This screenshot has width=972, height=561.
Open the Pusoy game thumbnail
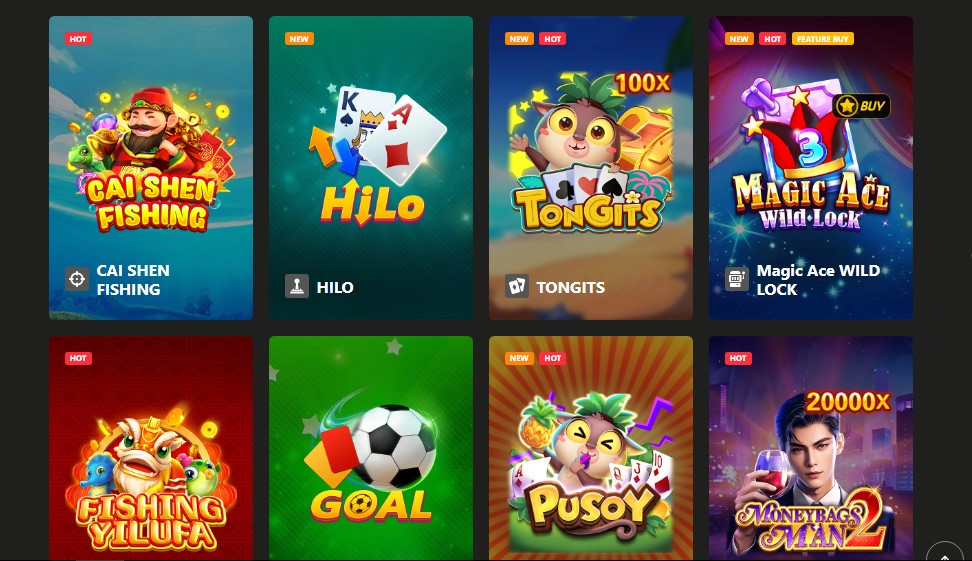[x=591, y=448]
